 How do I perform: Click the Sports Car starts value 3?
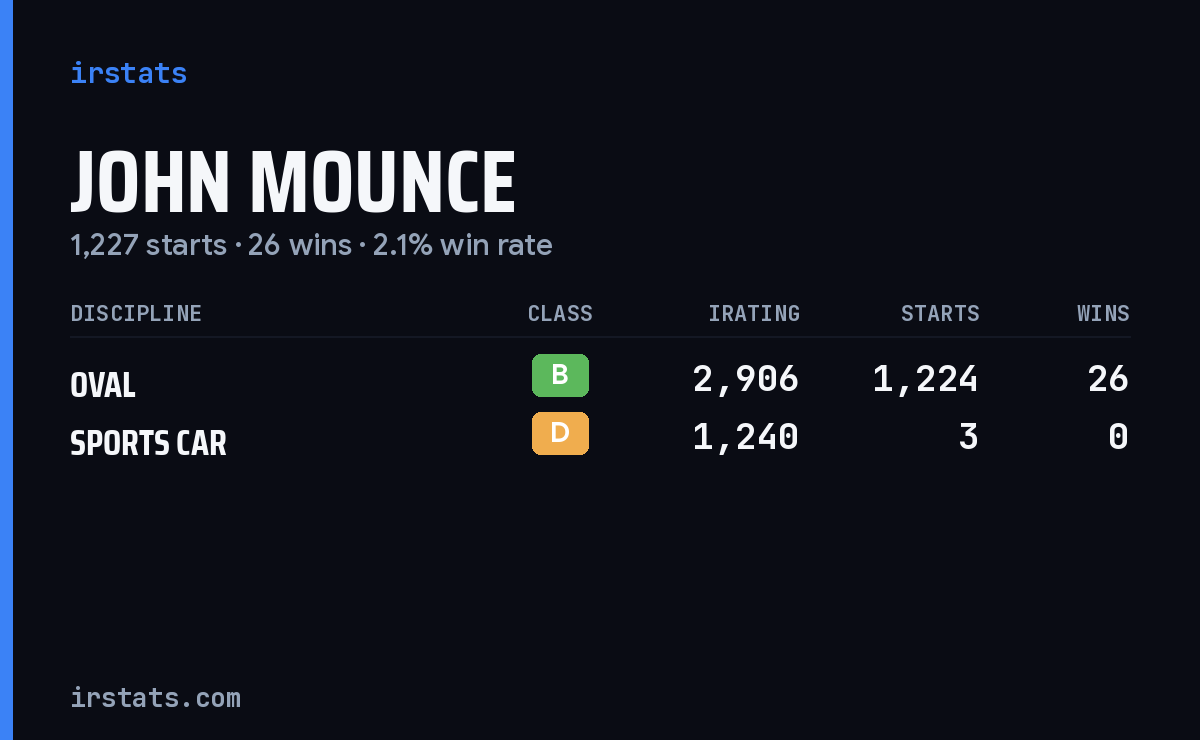(x=968, y=437)
